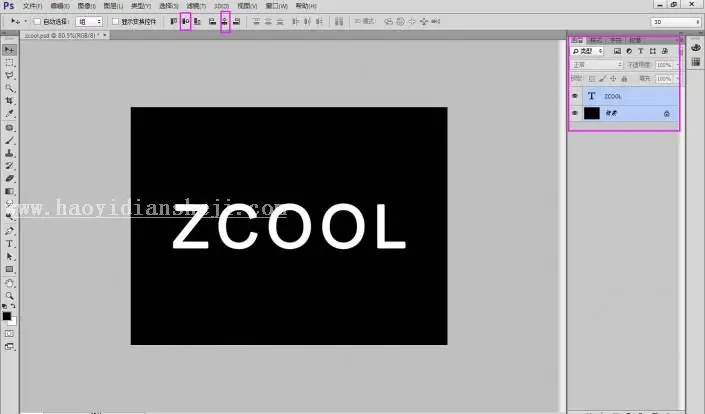Filter layers by smart object icon
Screen dimensions: 705x414
pyautogui.click(x=665, y=51)
